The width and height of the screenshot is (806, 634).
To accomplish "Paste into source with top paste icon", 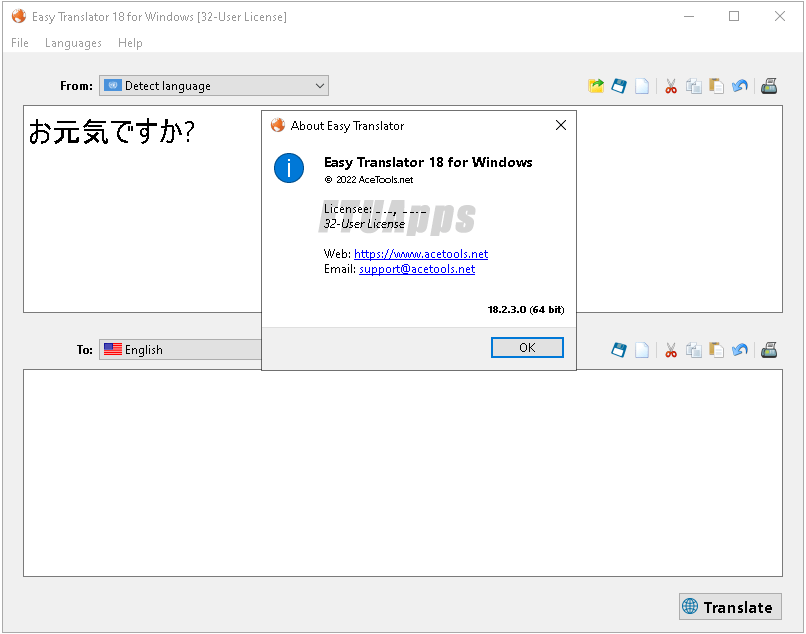I will point(717,86).
